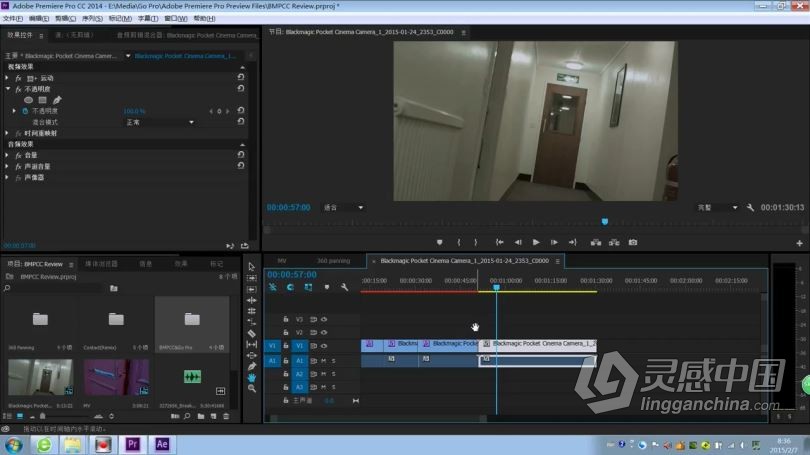Open Adobe After Effects from taskbar

[x=162, y=444]
